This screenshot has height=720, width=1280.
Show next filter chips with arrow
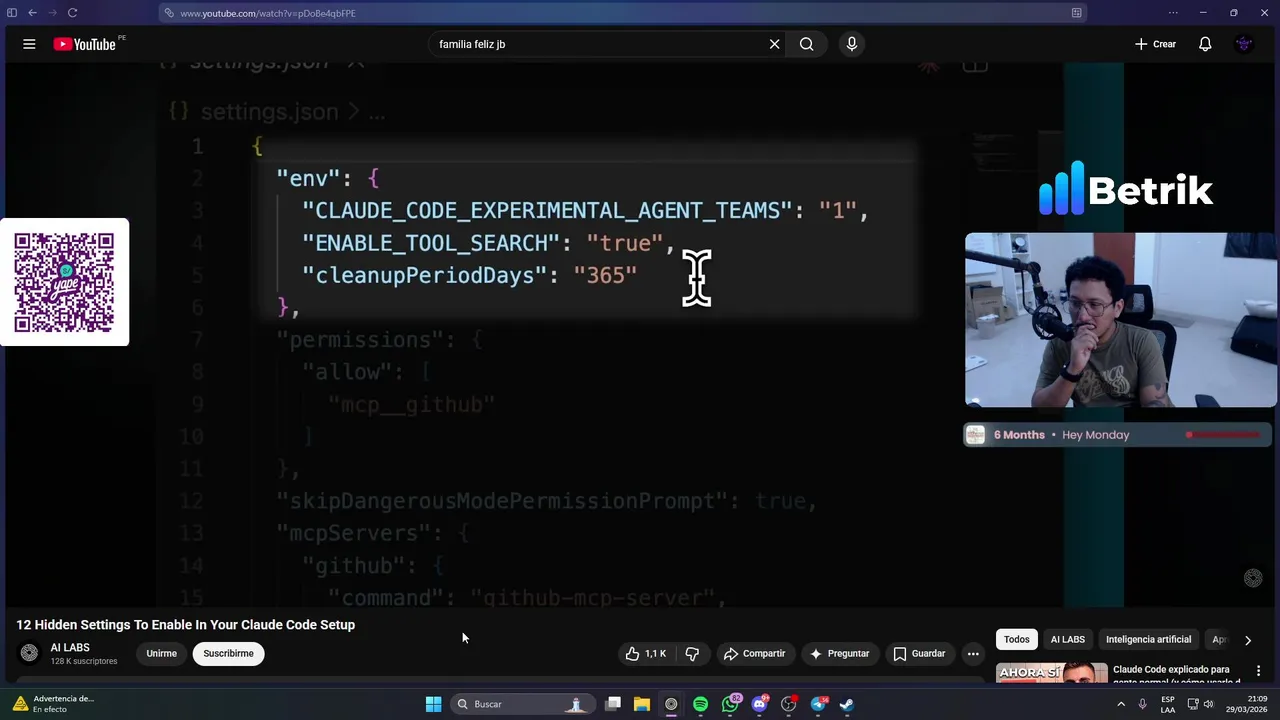tap(1248, 640)
